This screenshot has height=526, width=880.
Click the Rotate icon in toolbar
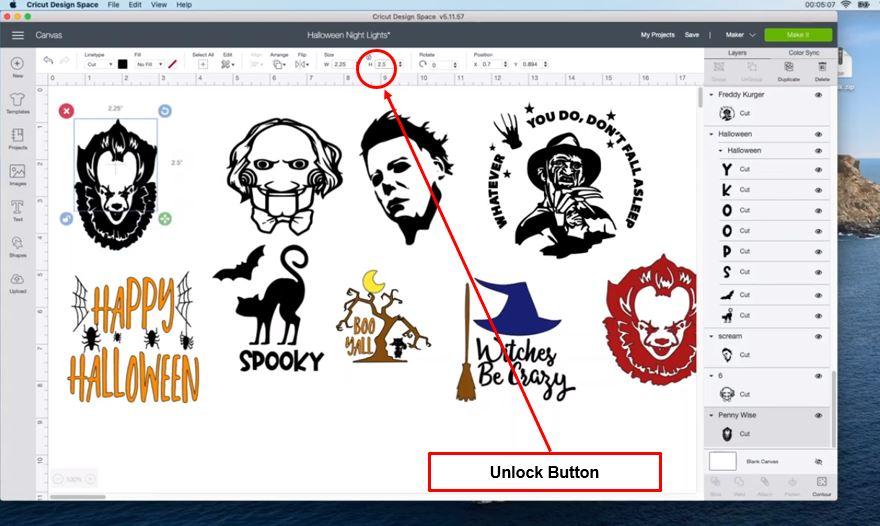coord(423,64)
